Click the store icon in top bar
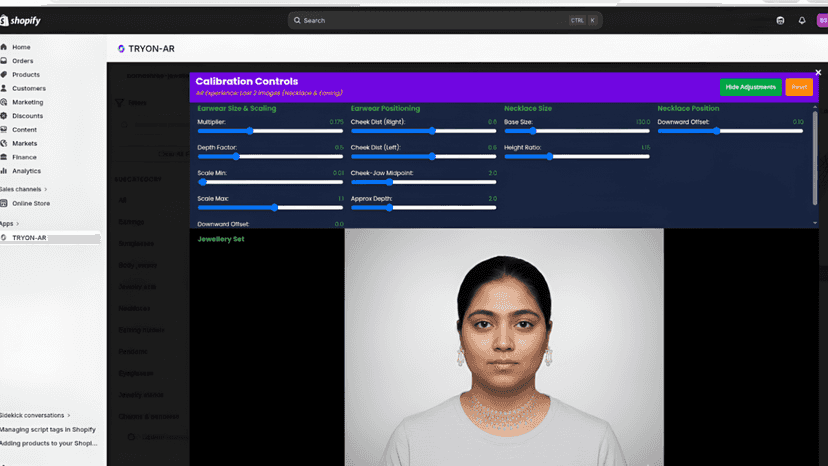Screen dimensions: 828x466 click(780, 21)
